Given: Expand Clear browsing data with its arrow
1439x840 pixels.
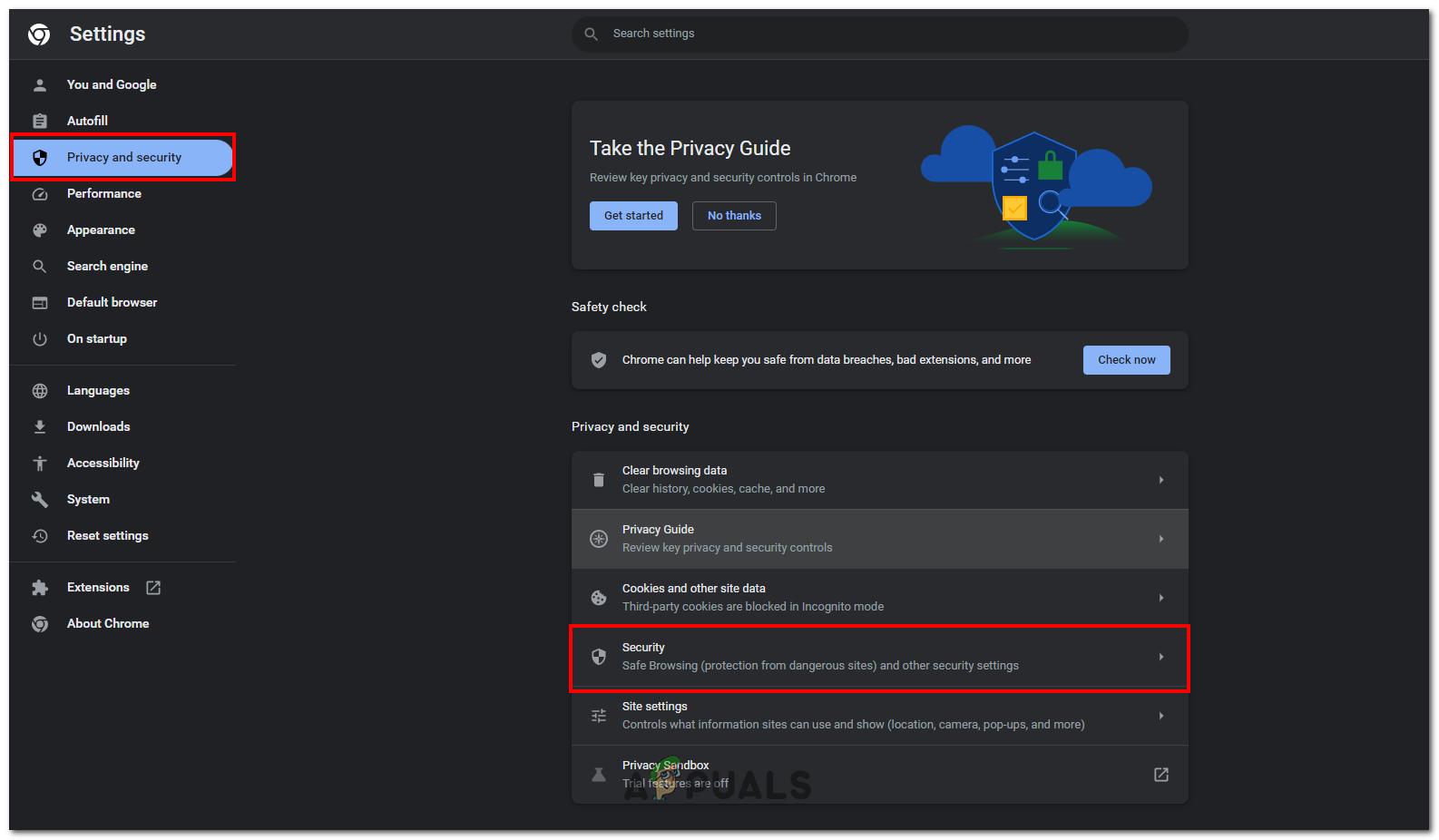Looking at the screenshot, I should click(1160, 480).
